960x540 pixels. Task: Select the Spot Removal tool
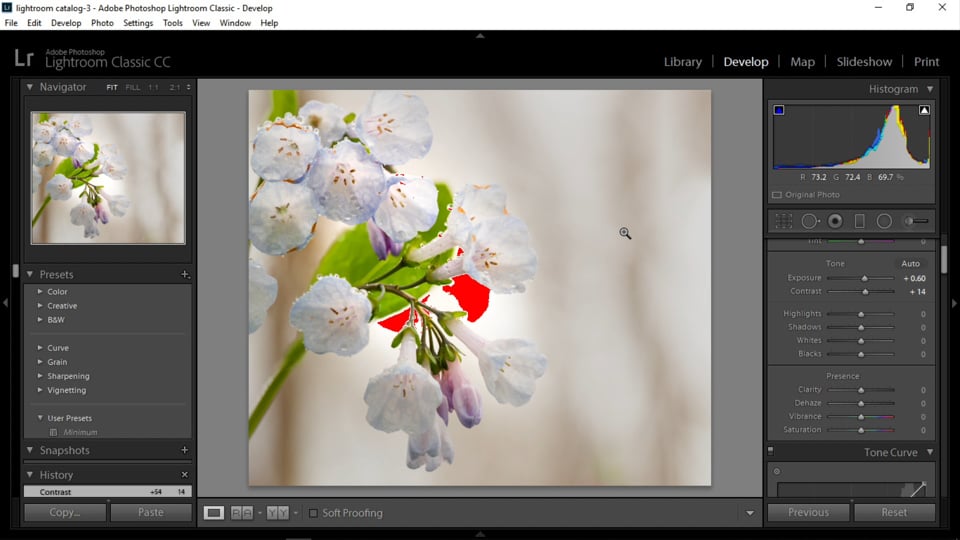click(x=810, y=221)
